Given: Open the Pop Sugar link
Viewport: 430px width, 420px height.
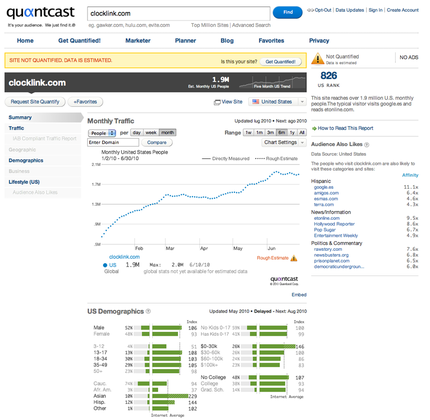Looking at the screenshot, I should coord(324,230).
